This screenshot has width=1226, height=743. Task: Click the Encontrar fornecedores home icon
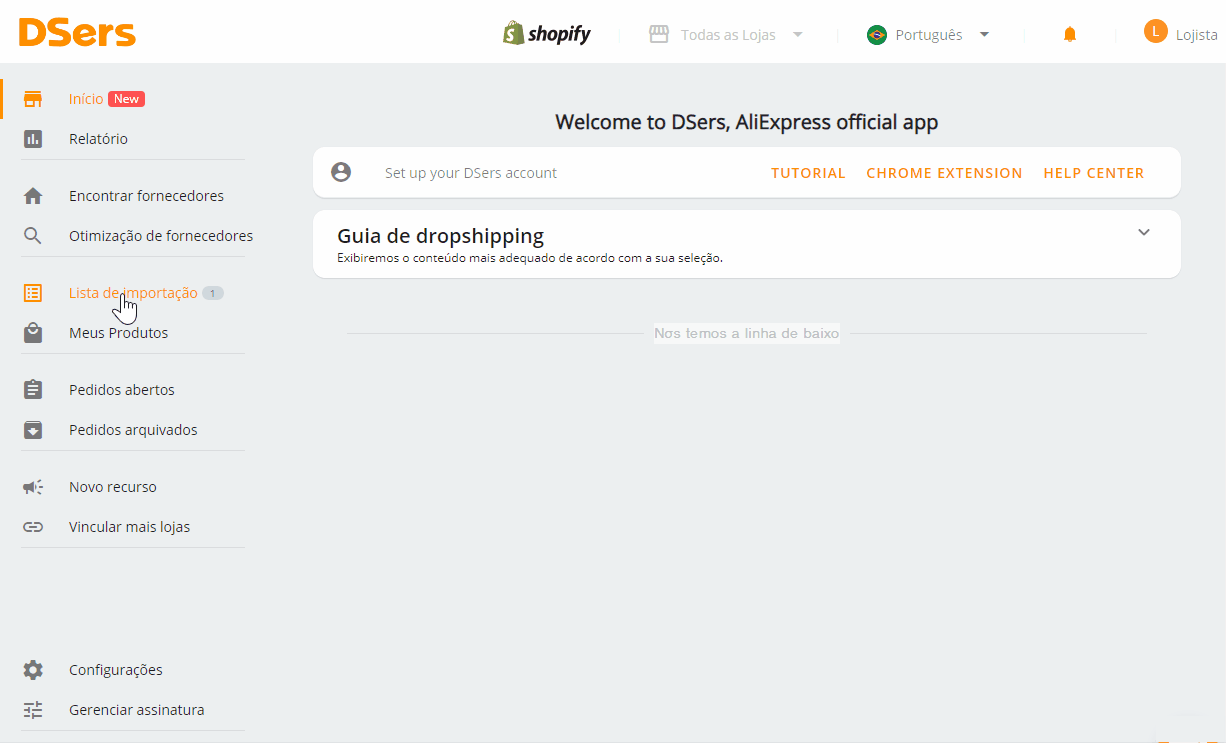[33, 196]
